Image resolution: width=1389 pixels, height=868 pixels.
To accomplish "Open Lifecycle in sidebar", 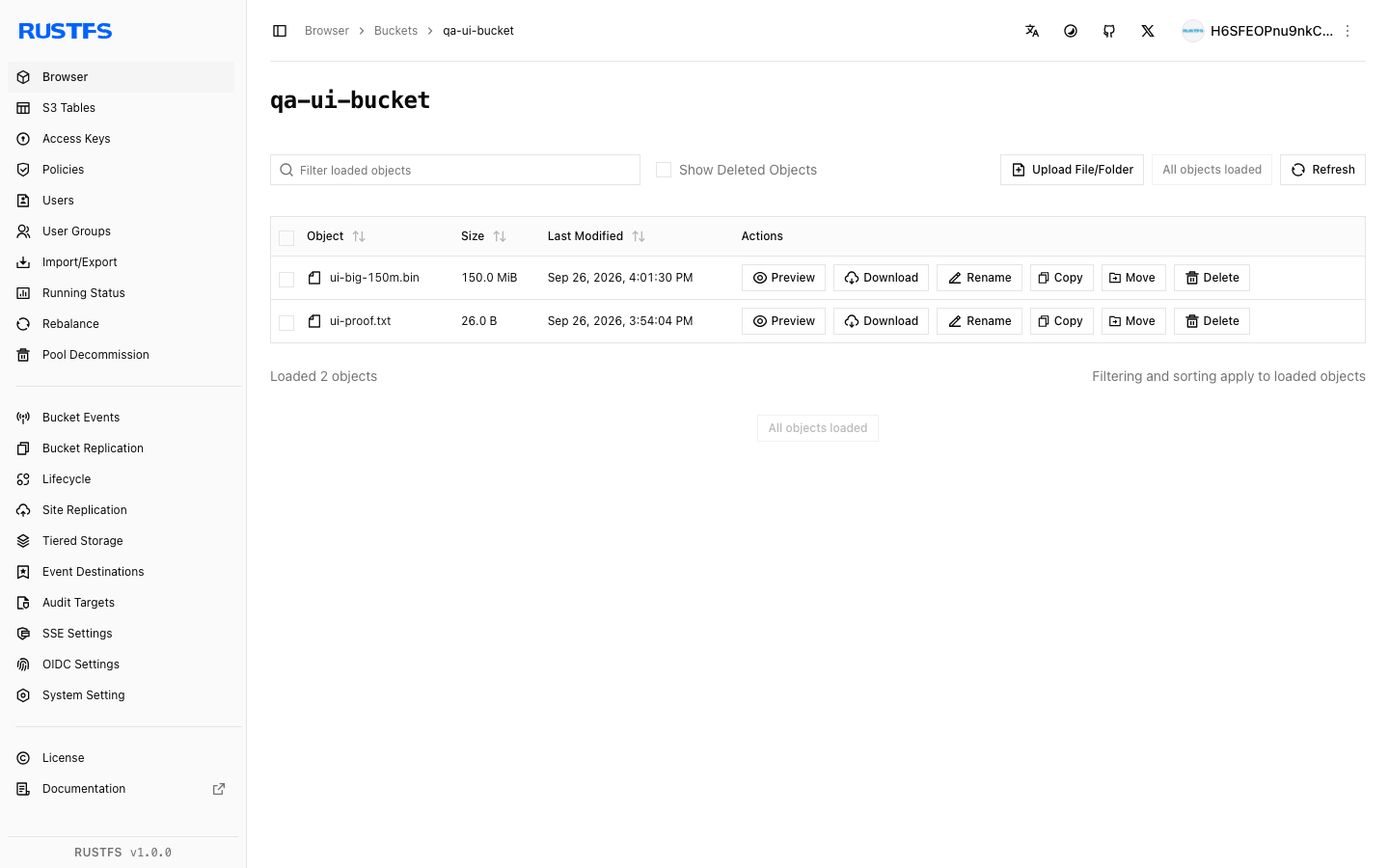I will (x=121, y=479).
